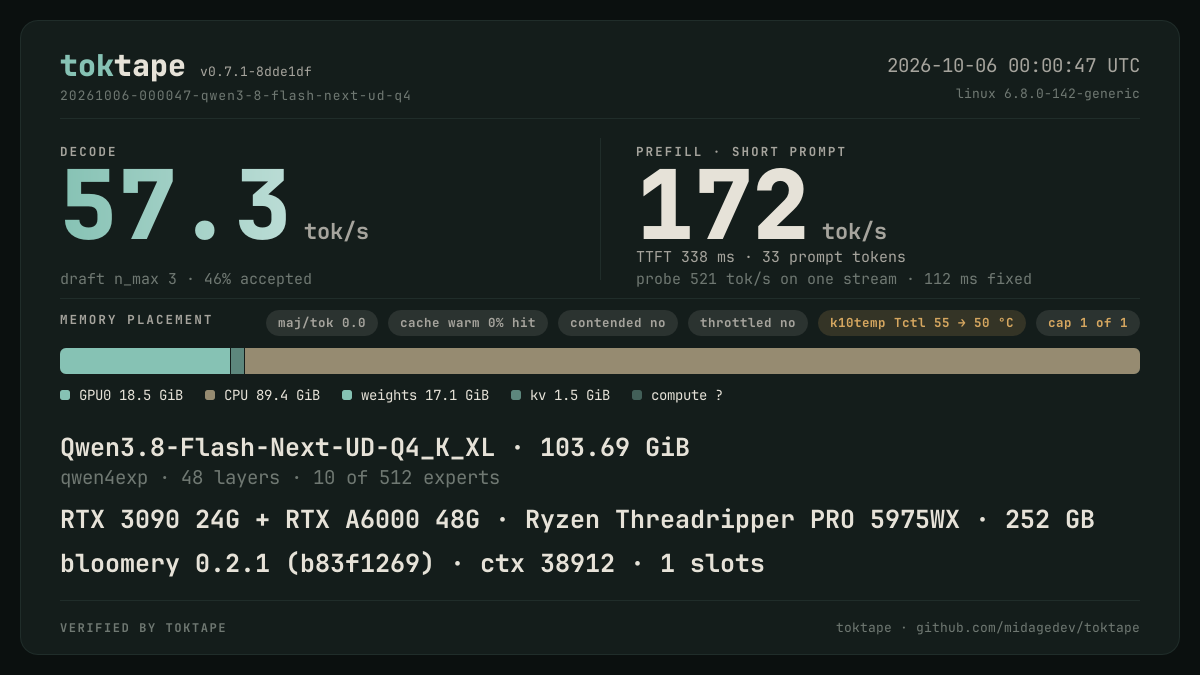This screenshot has height=675, width=1200.
Task: Click GPU0 18.5 GiB legend swatch
Action: [65, 395]
